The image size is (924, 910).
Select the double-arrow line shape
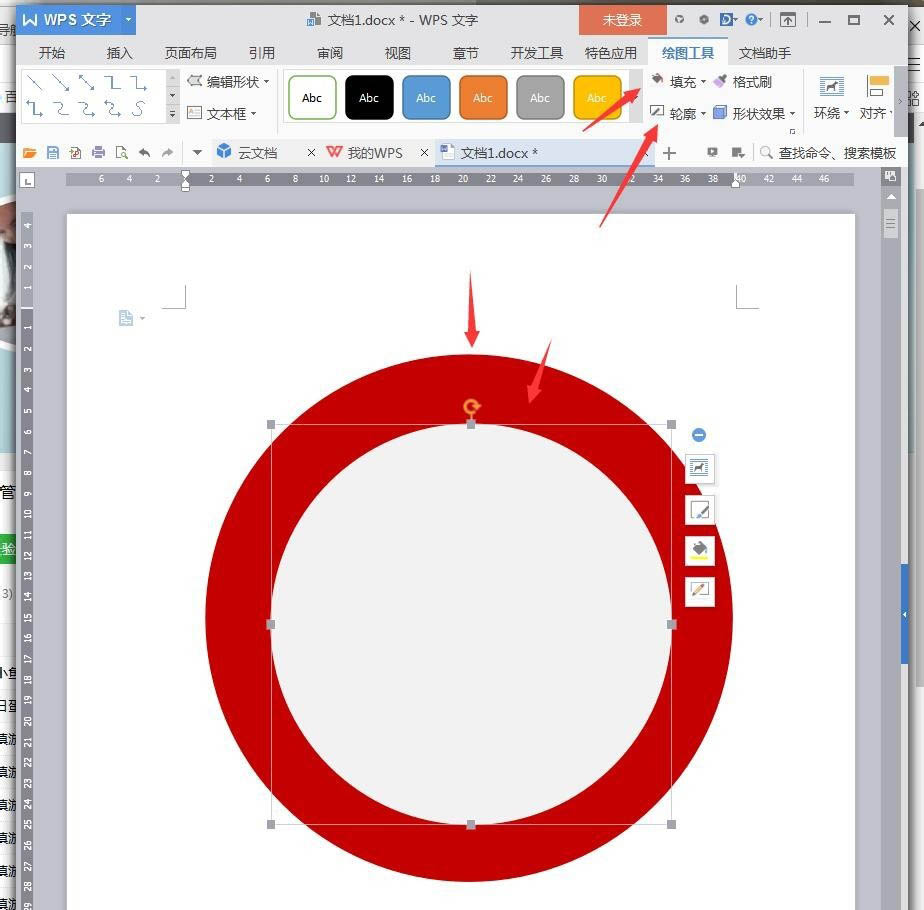pyautogui.click(x=87, y=83)
